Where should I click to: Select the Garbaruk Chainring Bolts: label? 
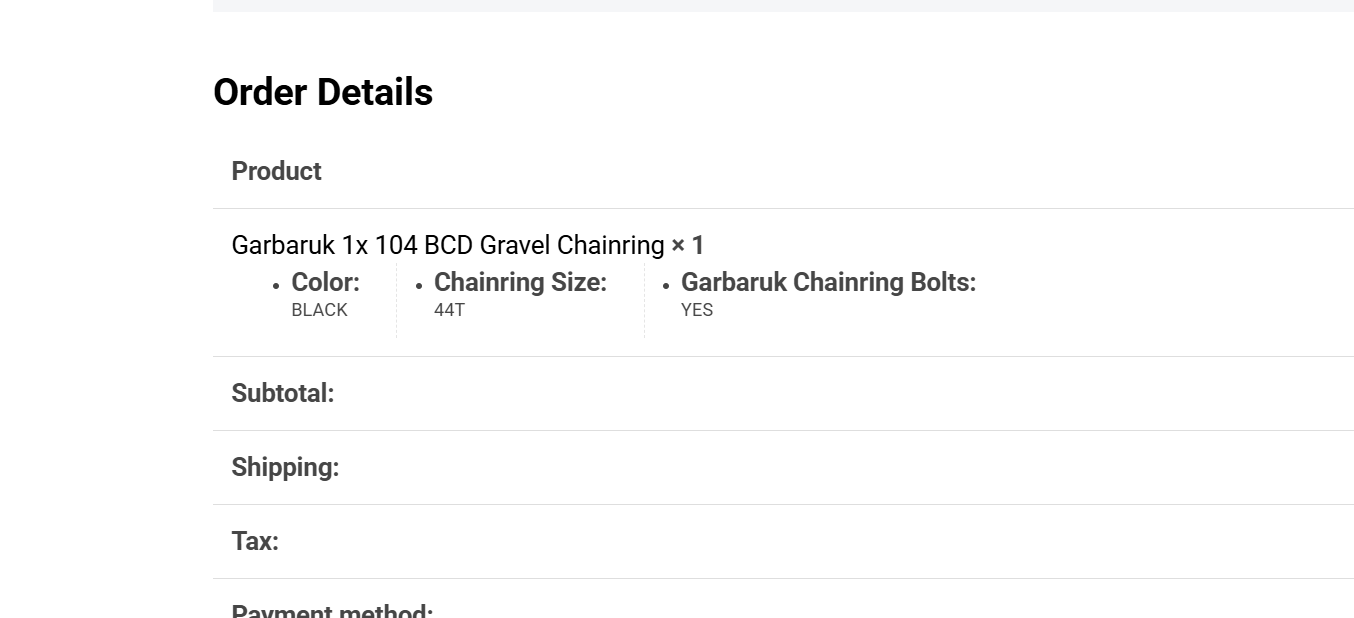(x=828, y=282)
